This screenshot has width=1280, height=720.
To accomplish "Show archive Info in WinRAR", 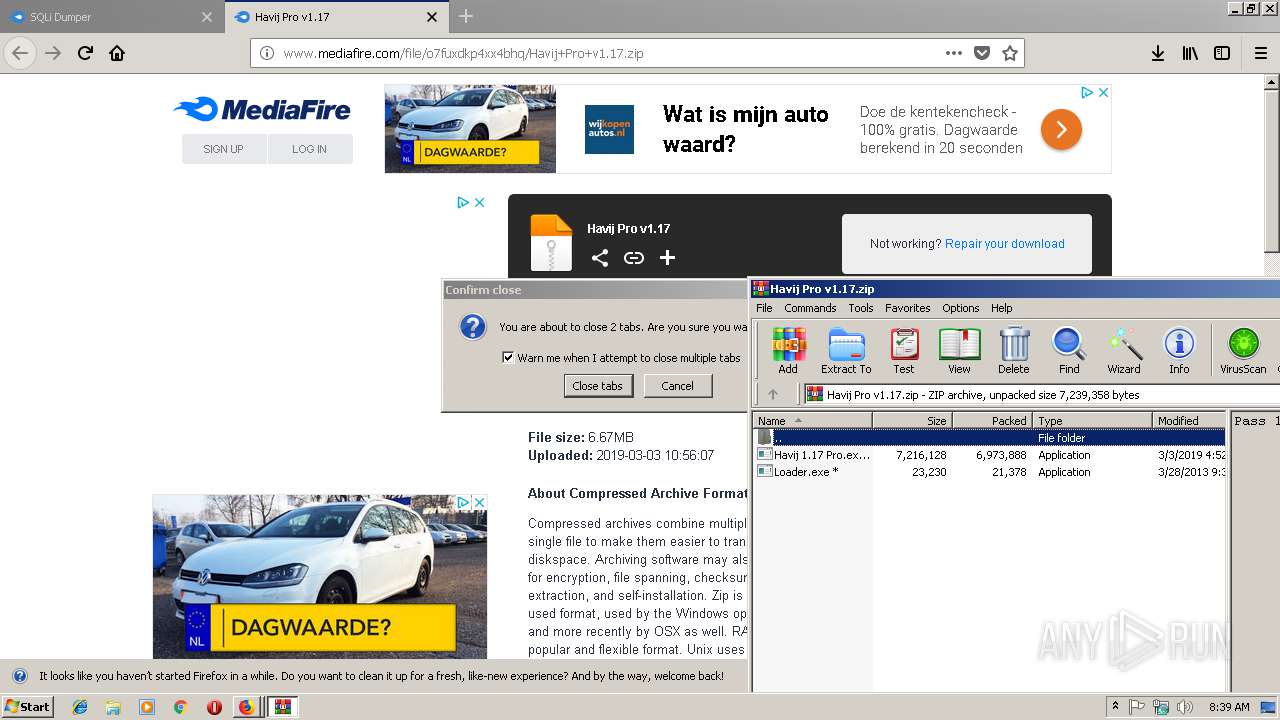I will [1179, 351].
